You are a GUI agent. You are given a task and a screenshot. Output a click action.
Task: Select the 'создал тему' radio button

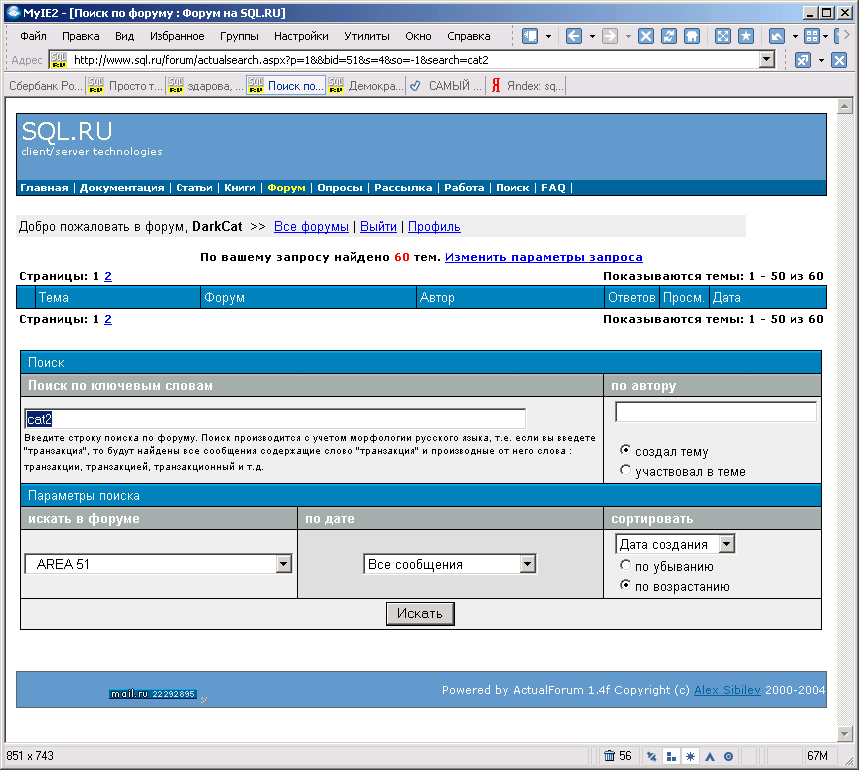(x=626, y=451)
